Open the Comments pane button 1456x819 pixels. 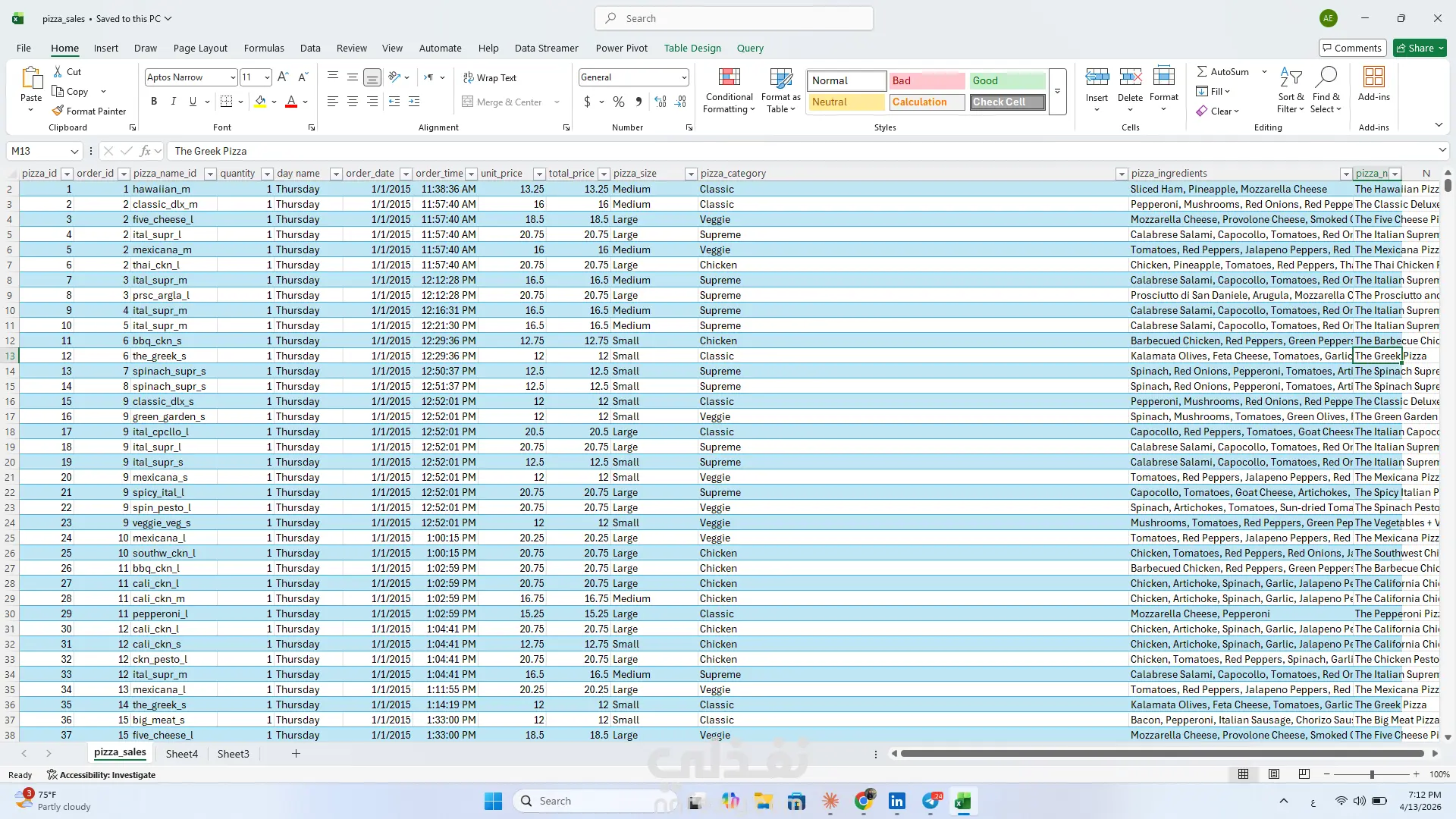[x=1352, y=48]
